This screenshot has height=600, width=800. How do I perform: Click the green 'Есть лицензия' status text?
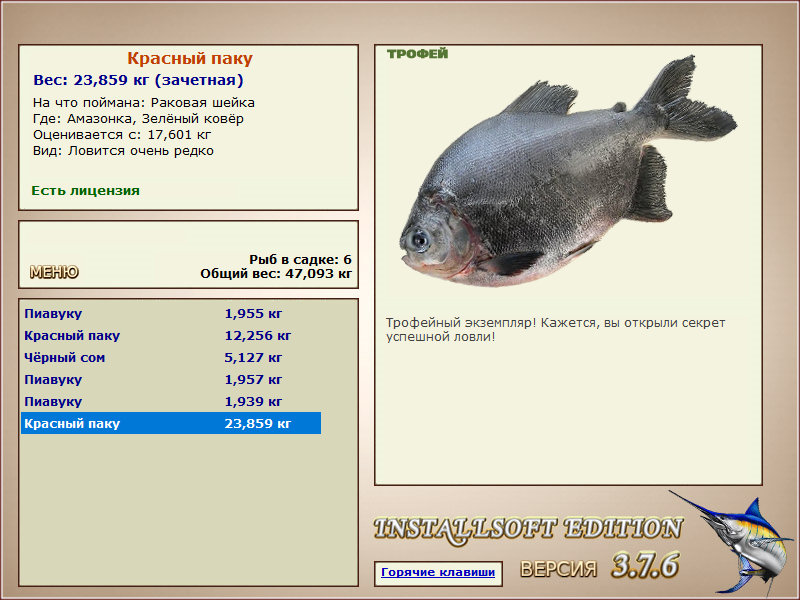click(86, 190)
